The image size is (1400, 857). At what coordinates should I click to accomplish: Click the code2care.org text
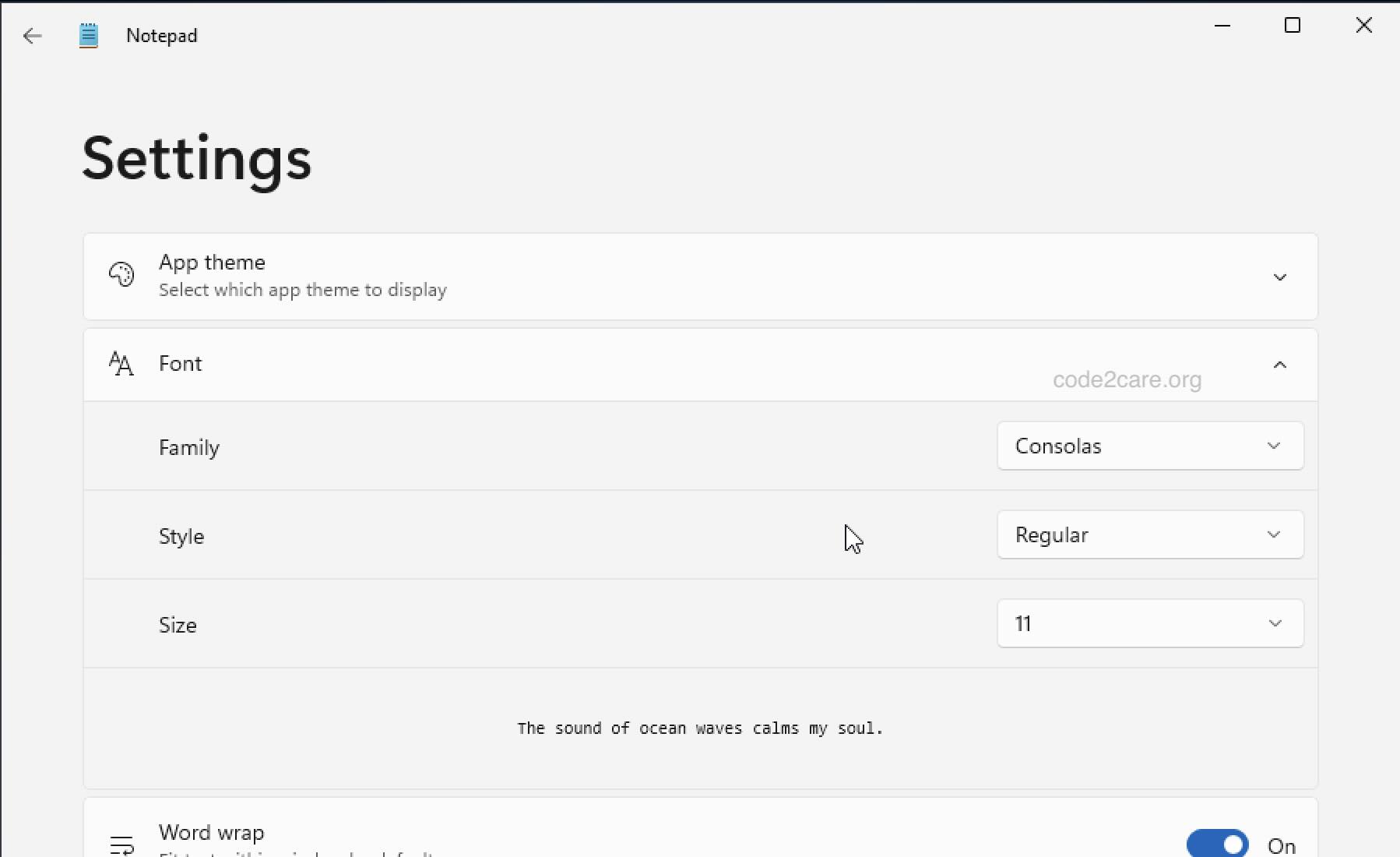pos(1127,379)
